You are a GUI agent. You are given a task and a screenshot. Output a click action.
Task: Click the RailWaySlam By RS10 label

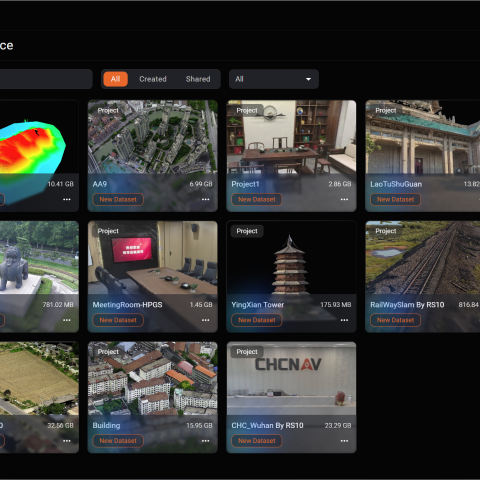(407, 305)
